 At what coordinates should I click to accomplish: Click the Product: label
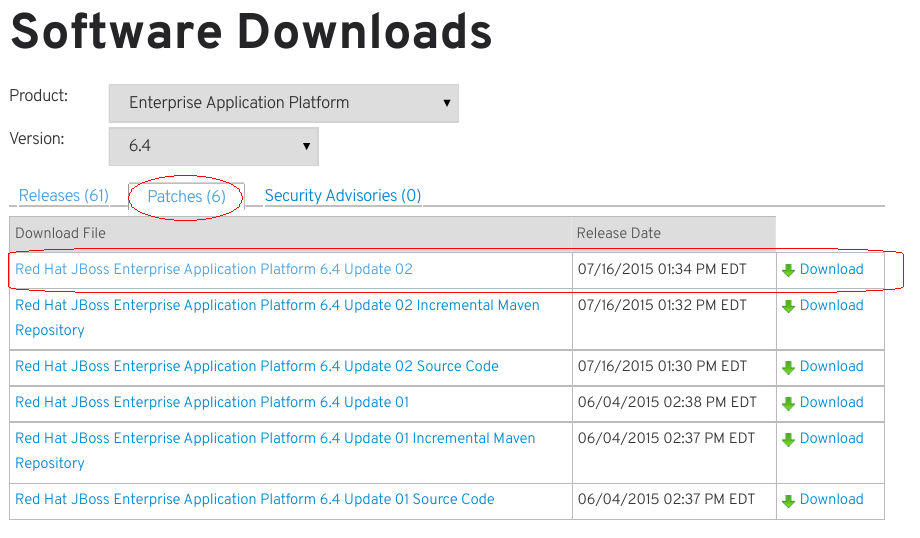tap(39, 96)
